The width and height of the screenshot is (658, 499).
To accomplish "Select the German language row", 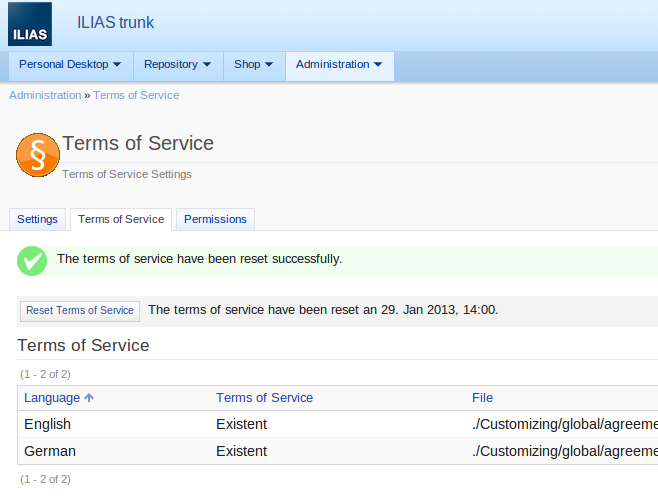I will click(x=50, y=451).
